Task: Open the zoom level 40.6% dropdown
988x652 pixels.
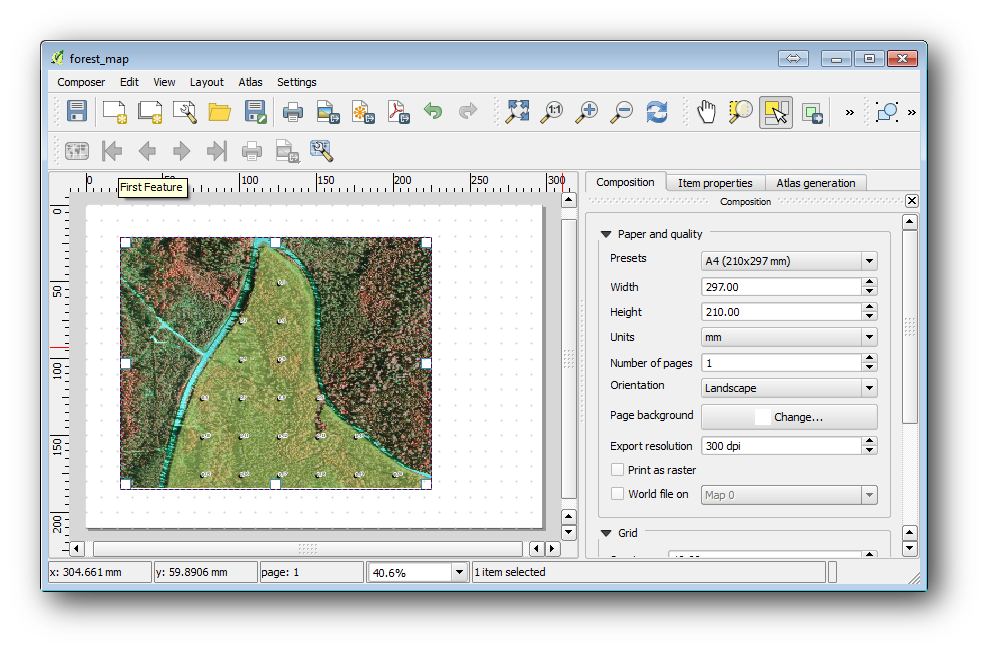Action: point(460,572)
